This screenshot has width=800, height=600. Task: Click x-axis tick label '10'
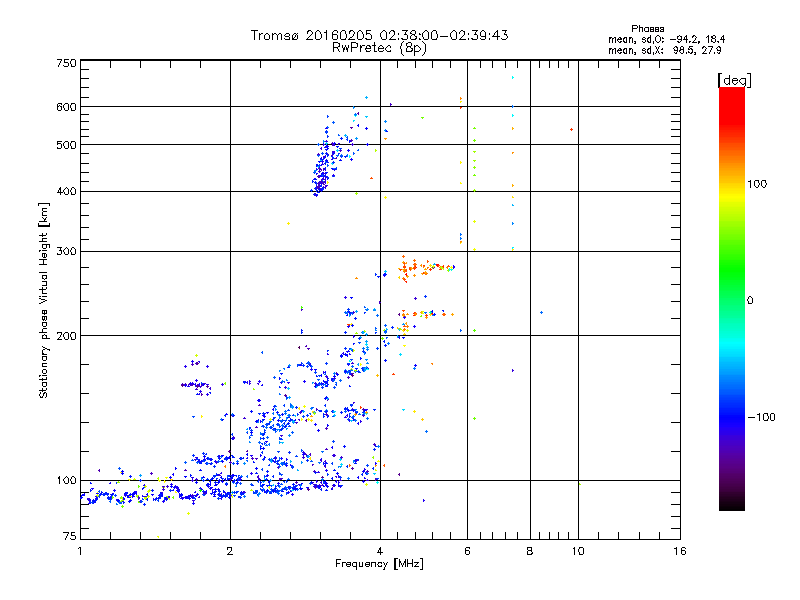[578, 551]
